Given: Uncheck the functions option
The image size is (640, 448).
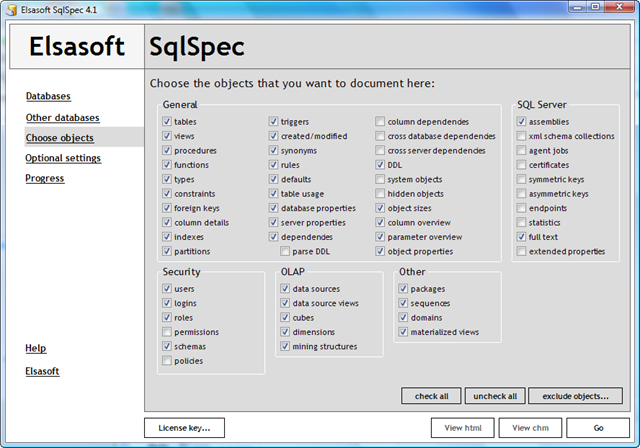Looking at the screenshot, I should pyautogui.click(x=167, y=164).
